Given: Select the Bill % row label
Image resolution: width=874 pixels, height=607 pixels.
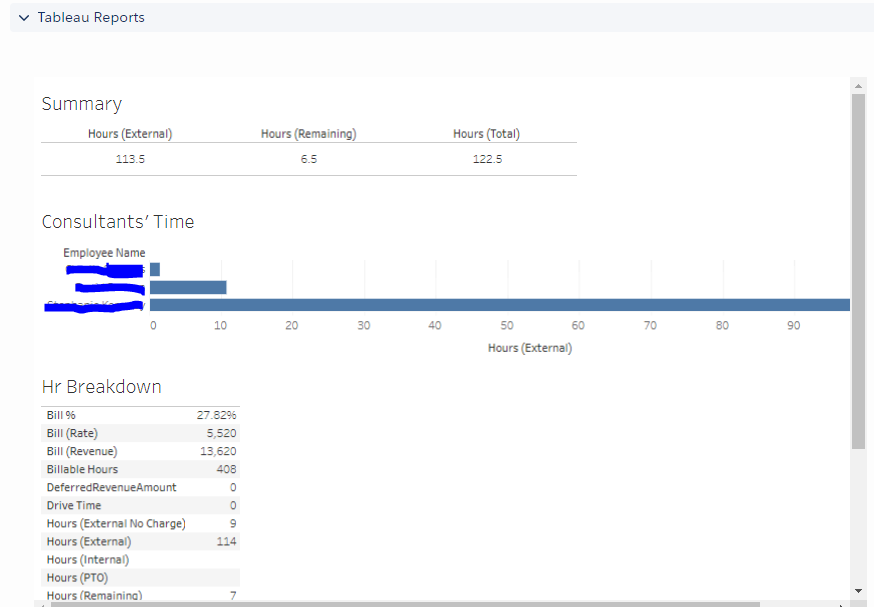Looking at the screenshot, I should pos(61,415).
